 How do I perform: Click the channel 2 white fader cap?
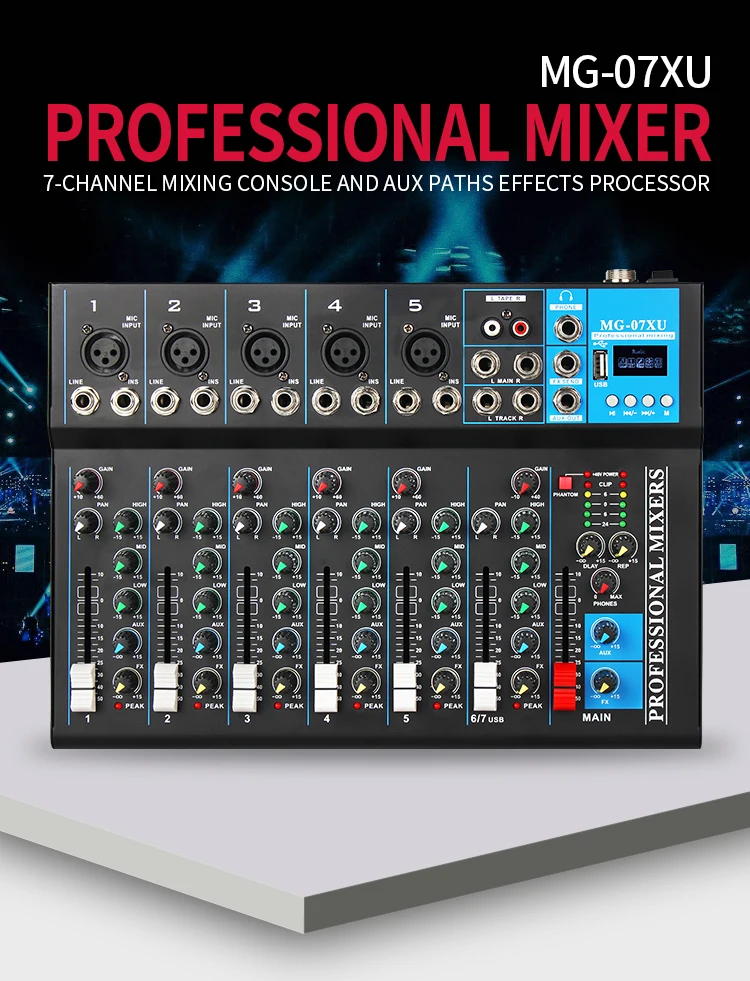click(x=165, y=687)
